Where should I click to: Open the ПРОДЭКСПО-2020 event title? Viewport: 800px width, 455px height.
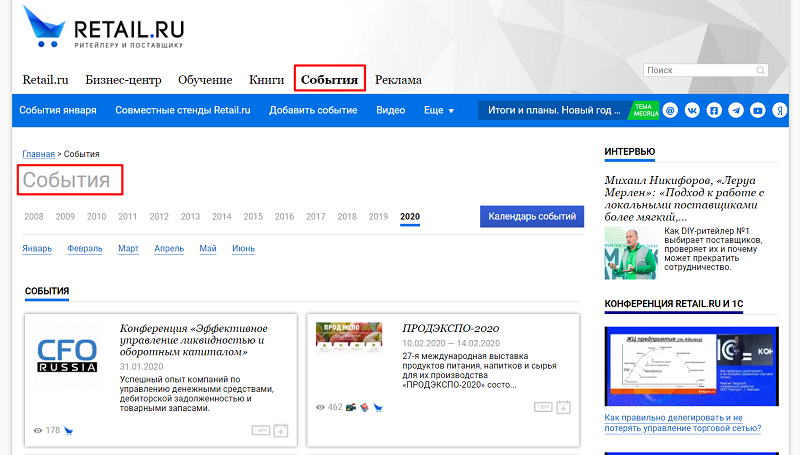pyautogui.click(x=451, y=328)
